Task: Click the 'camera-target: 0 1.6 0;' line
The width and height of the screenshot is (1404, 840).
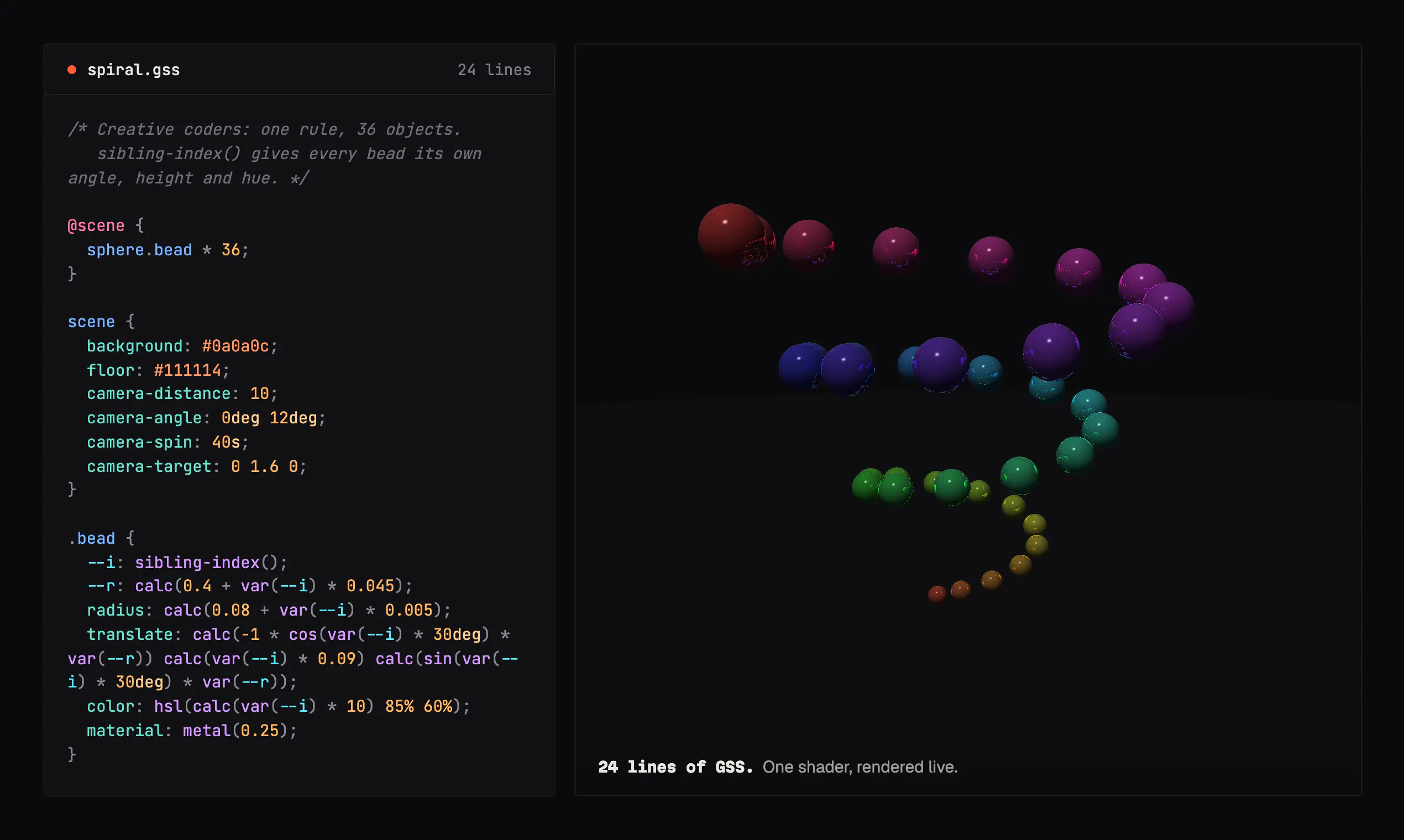Action: [x=196, y=466]
